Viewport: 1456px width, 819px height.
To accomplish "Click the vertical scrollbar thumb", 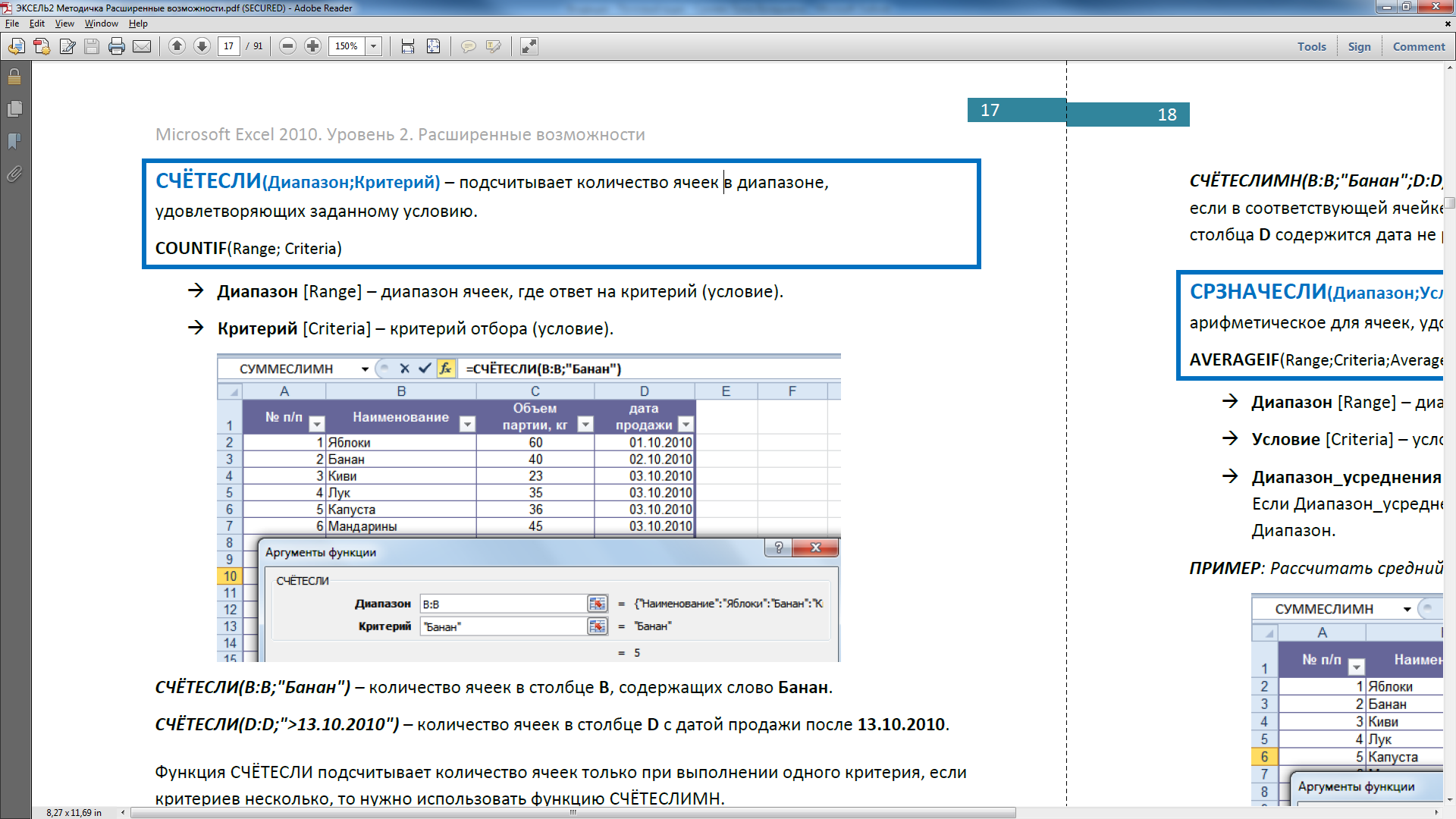I will [1450, 202].
